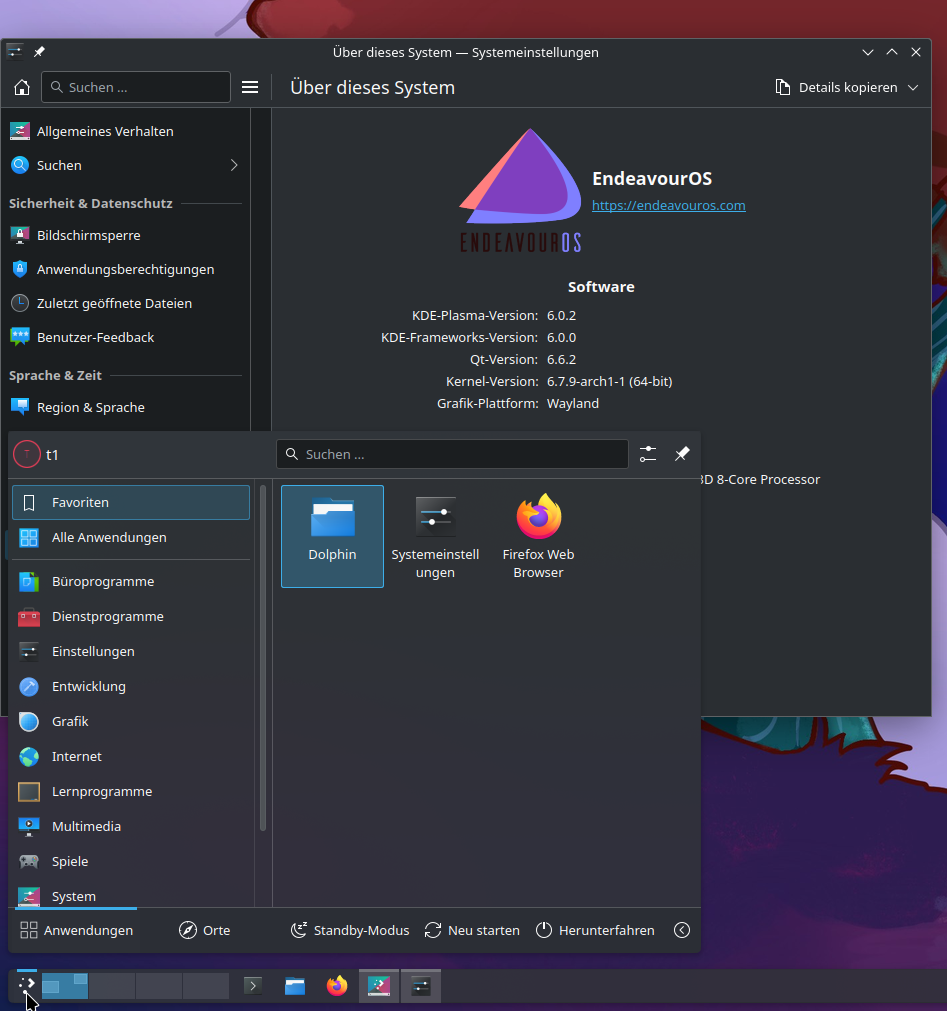Click the home icon in Systemeinstellungen
Screen dimensions: 947x1011
pyautogui.click(x=22, y=87)
